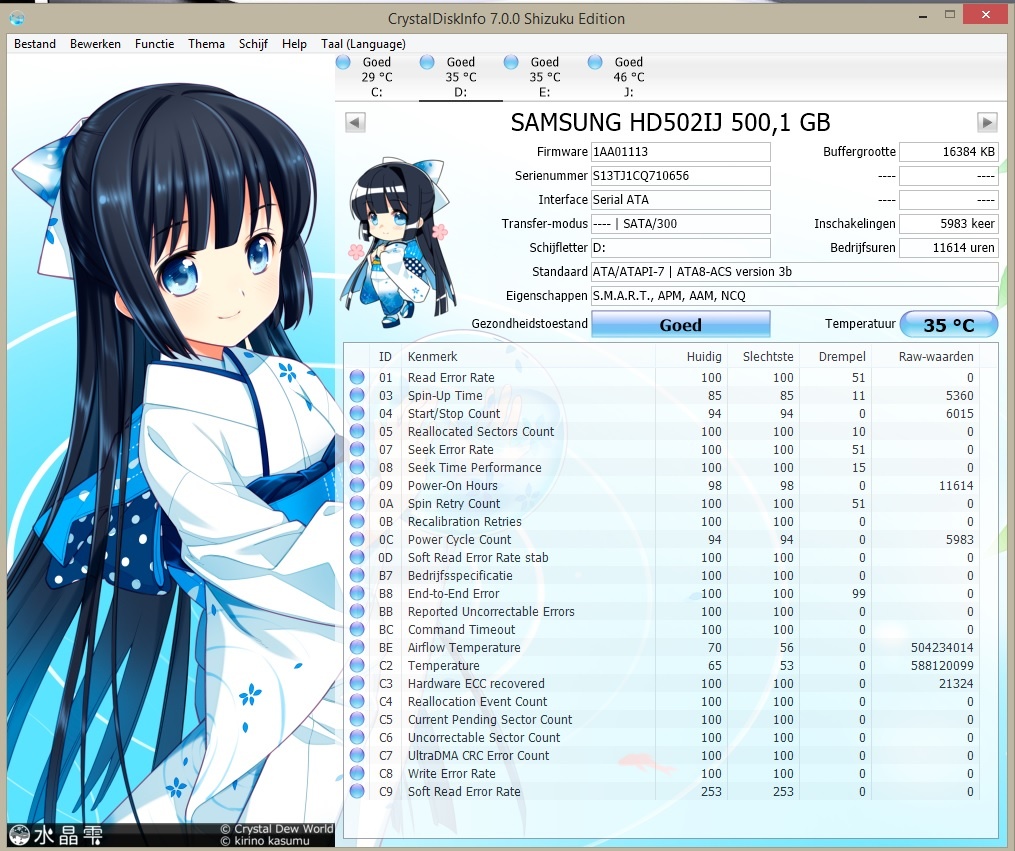Click the Inschakelingen field 5983 keer

click(x=948, y=224)
